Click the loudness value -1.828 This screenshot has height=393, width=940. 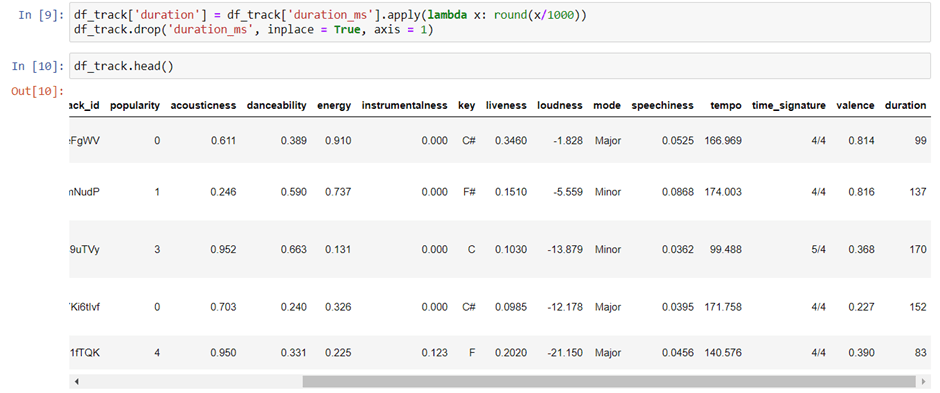567,141
